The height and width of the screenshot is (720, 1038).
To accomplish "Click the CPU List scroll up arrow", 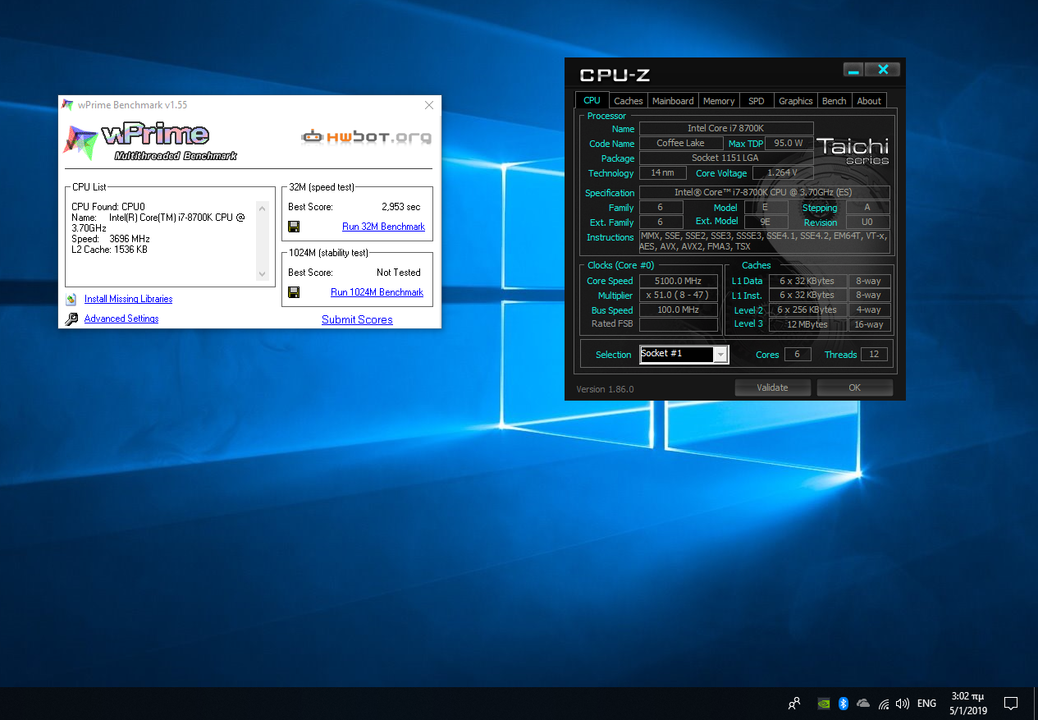I will tap(262, 208).
